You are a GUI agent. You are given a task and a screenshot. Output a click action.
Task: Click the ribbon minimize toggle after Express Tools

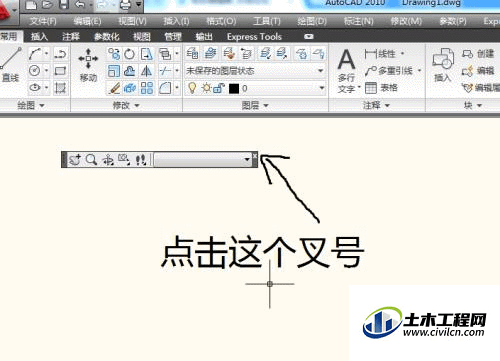click(309, 36)
